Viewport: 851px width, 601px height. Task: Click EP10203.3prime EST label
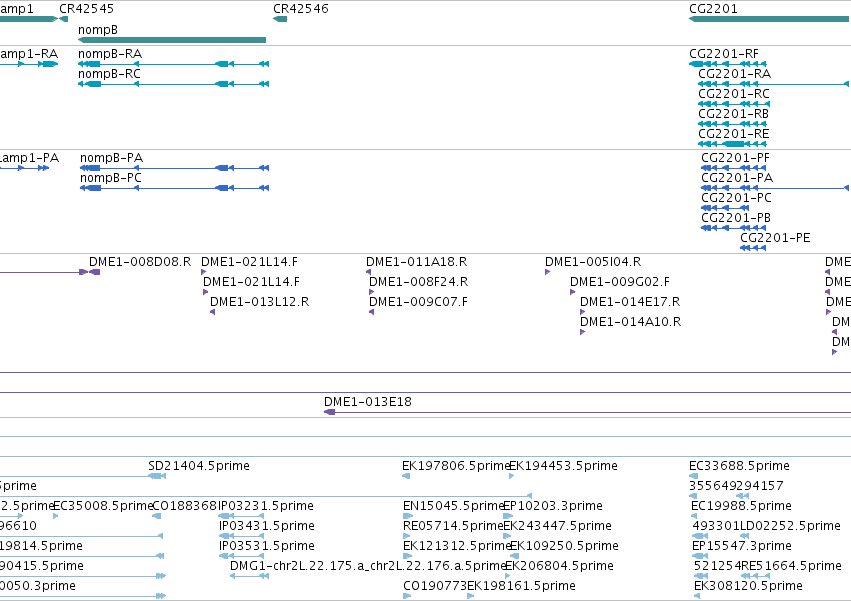553,507
